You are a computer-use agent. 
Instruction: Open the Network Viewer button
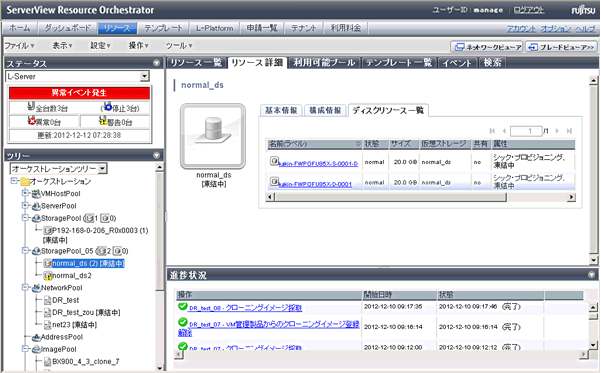click(x=486, y=47)
